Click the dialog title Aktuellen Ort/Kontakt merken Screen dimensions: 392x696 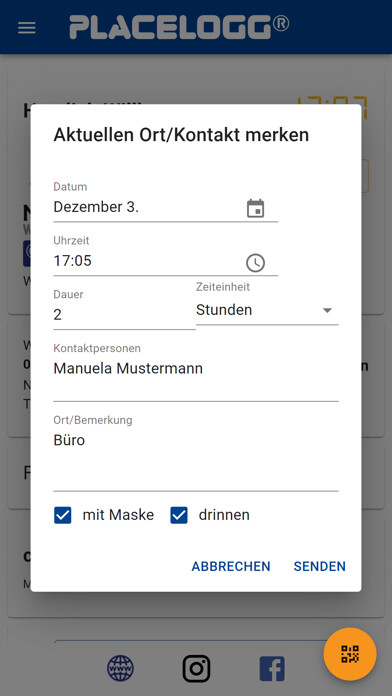click(181, 134)
